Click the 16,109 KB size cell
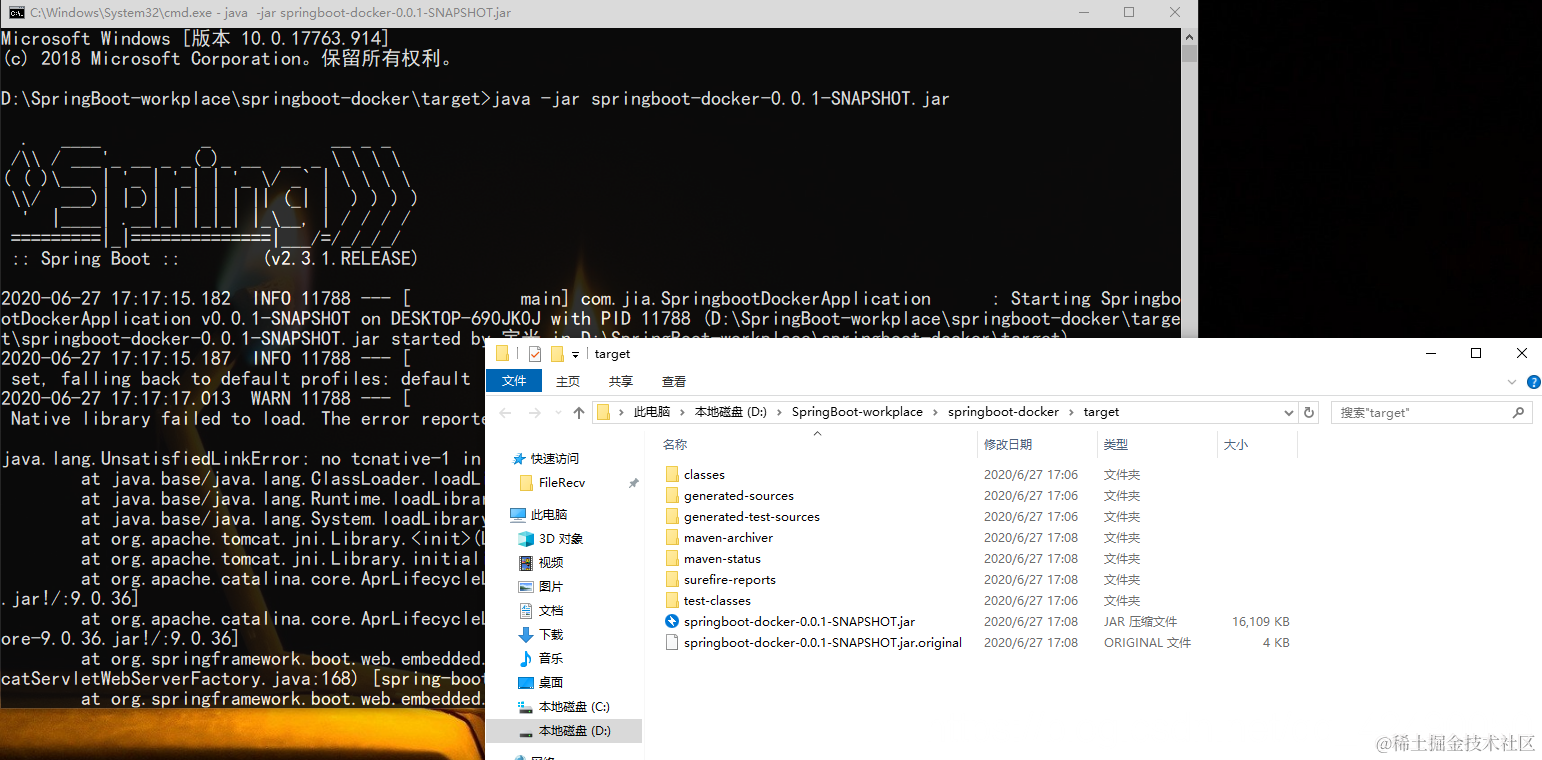Screen dimensions: 1542x760 point(1261,622)
